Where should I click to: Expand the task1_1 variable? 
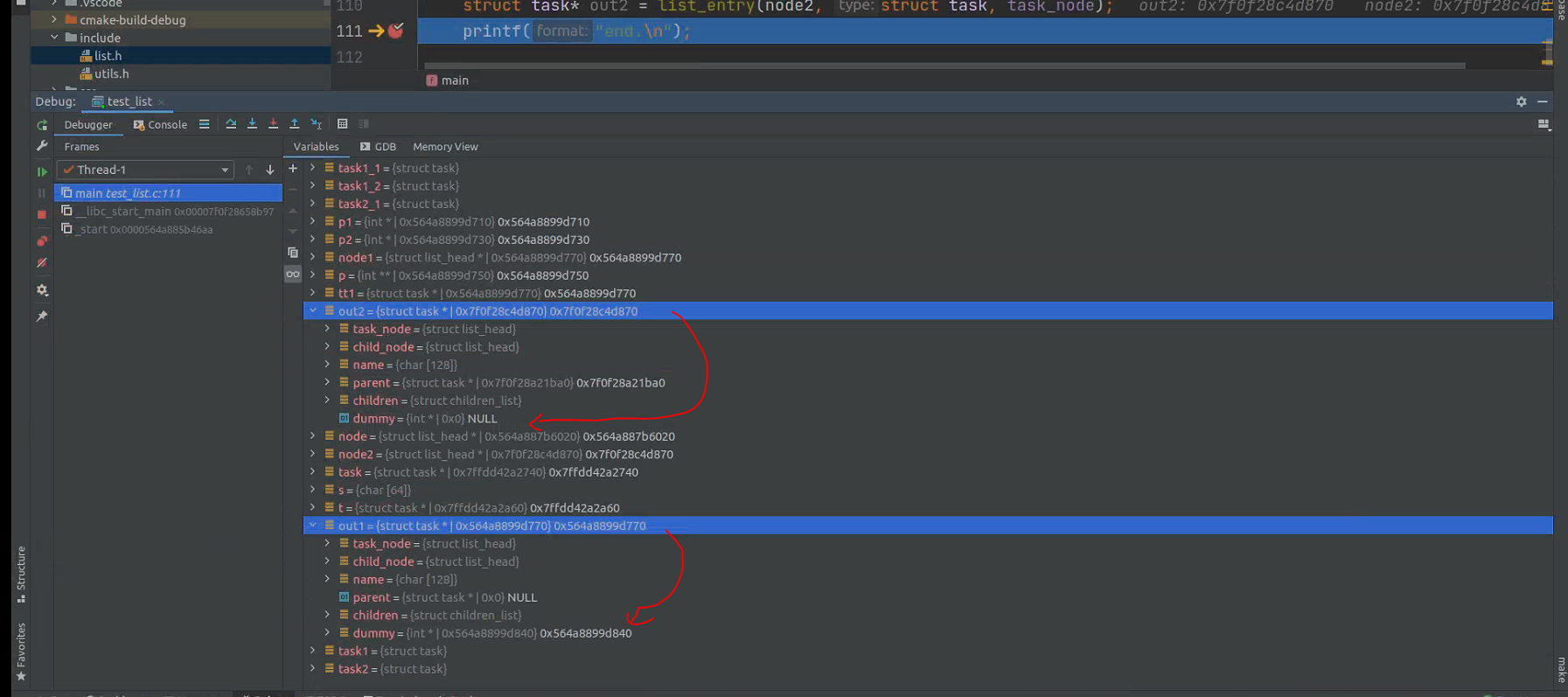313,168
